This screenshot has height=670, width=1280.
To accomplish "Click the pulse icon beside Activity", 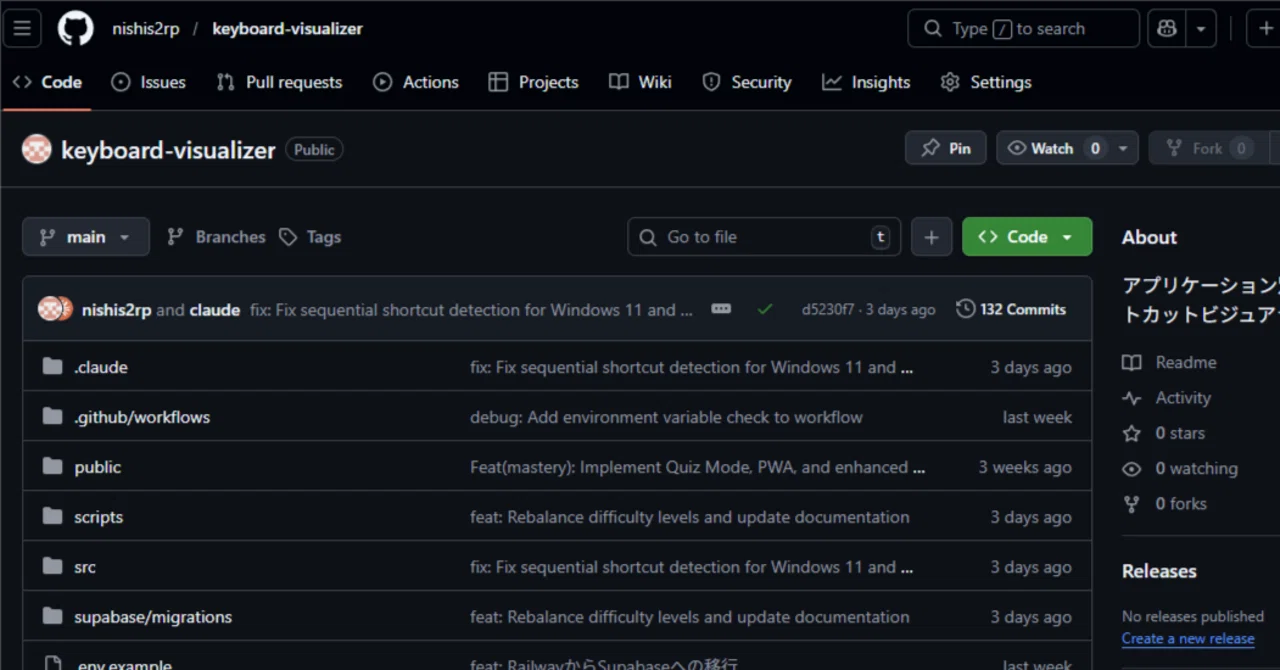I will click(1132, 398).
